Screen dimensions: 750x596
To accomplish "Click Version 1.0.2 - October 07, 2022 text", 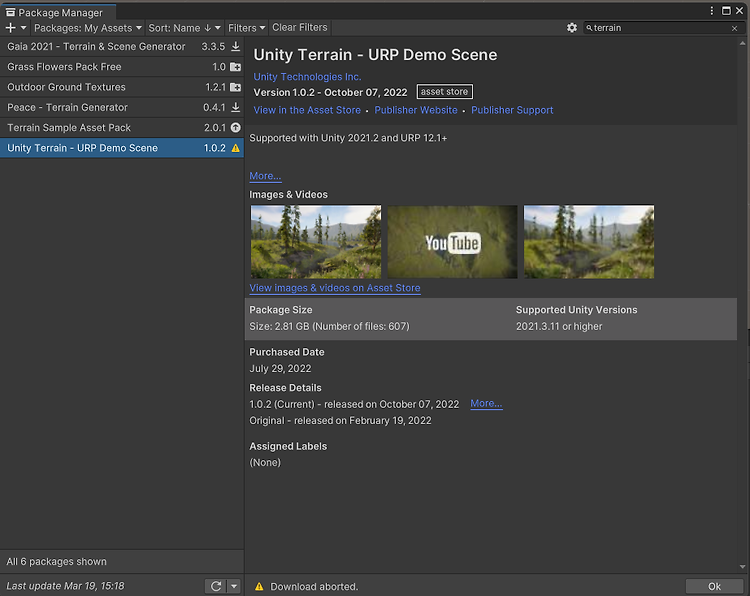I will [330, 92].
